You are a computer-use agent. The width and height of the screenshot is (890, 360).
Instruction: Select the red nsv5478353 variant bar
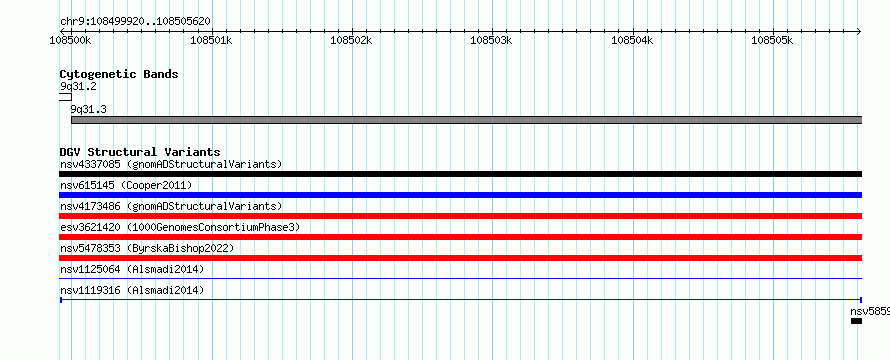coord(461,258)
